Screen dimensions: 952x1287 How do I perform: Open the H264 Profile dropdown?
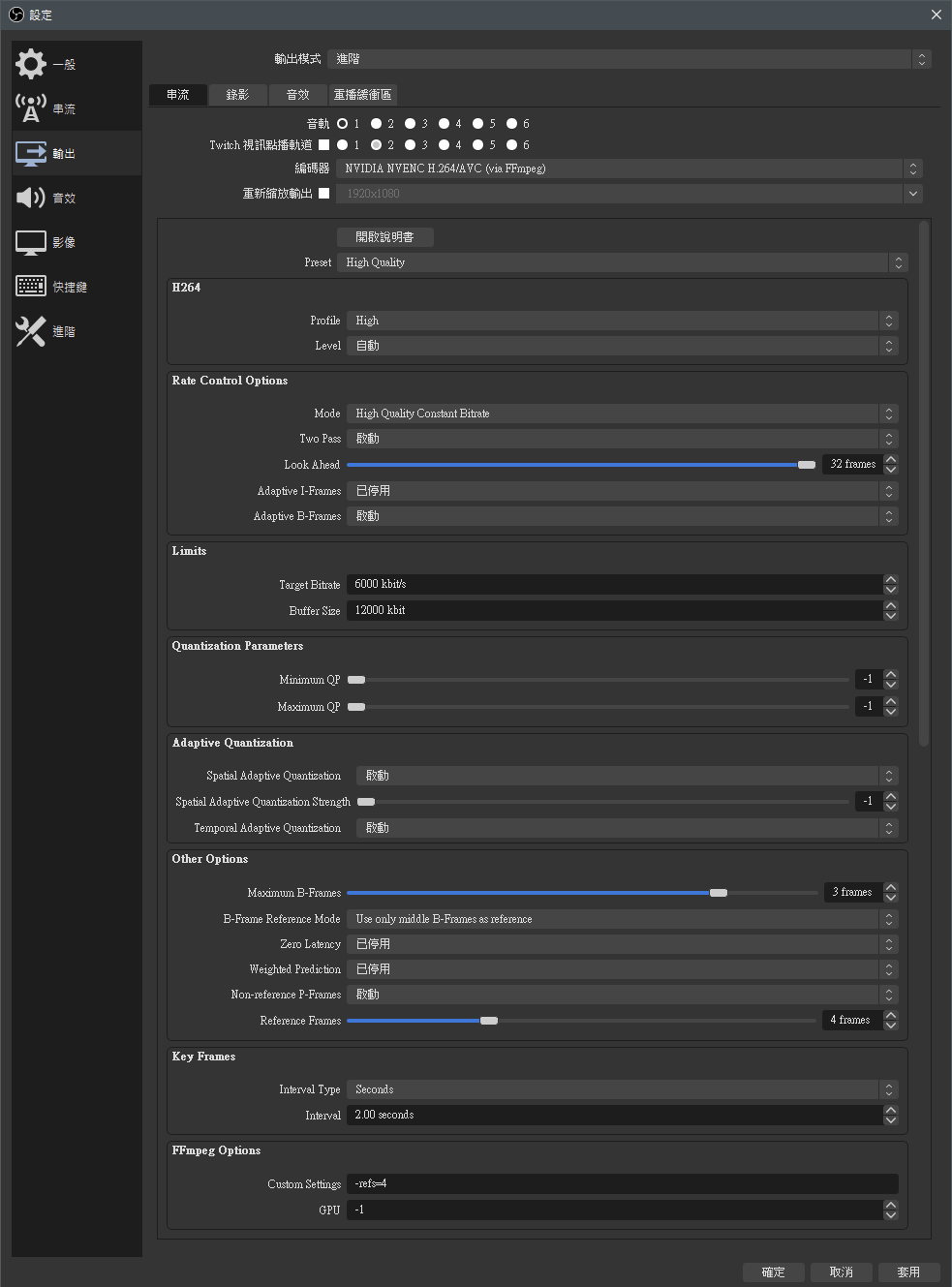tap(622, 321)
